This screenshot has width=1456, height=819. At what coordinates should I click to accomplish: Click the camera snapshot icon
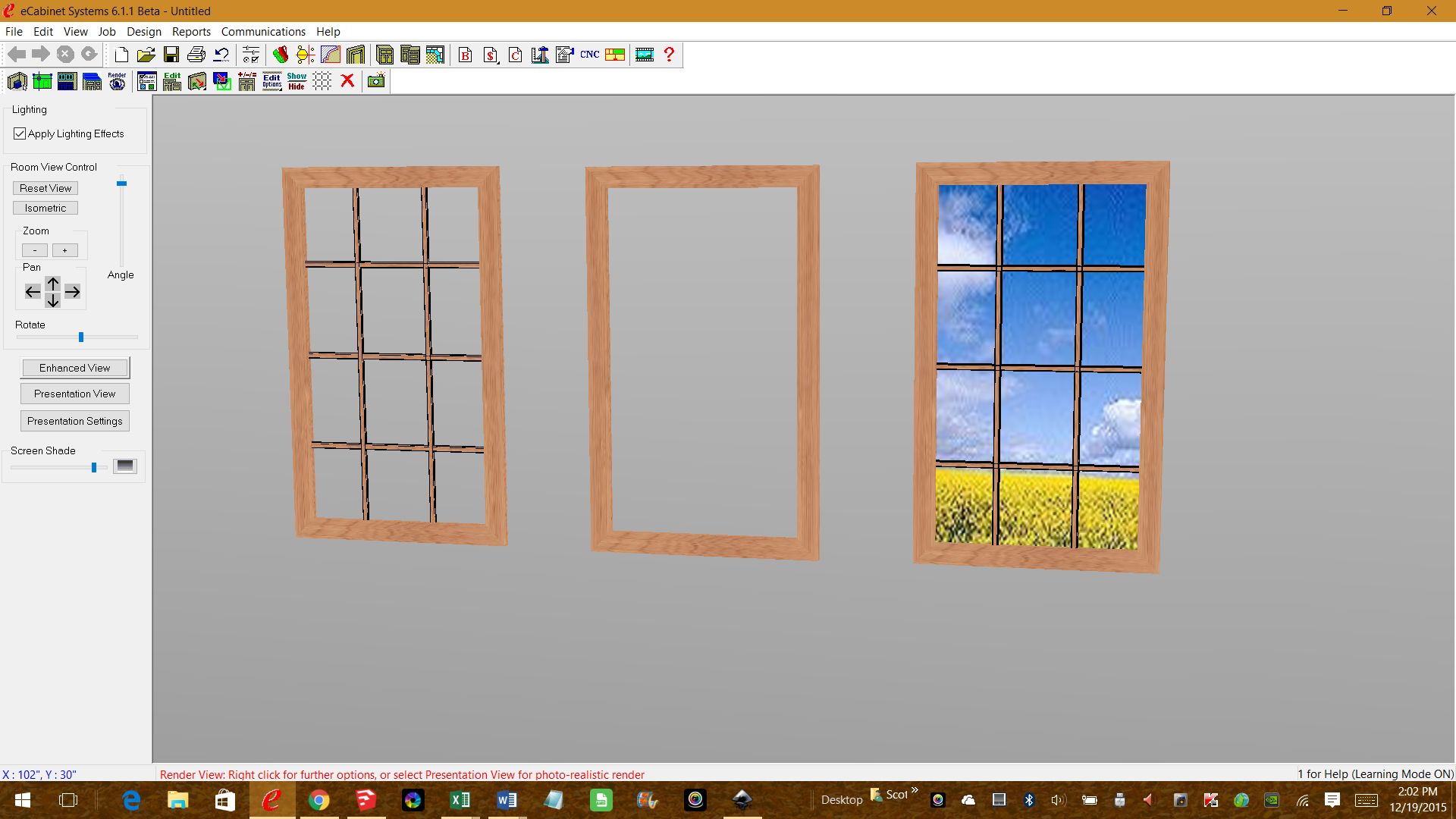[x=376, y=81]
